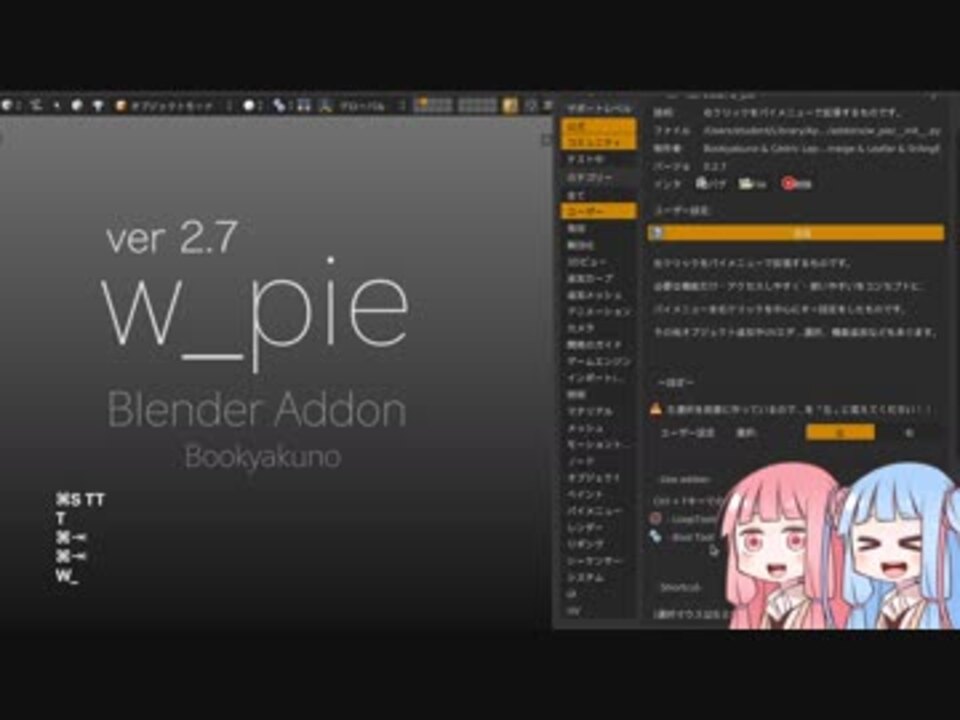The width and height of the screenshot is (960, 720).
Task: Click the second layer button block
Action: point(478,105)
